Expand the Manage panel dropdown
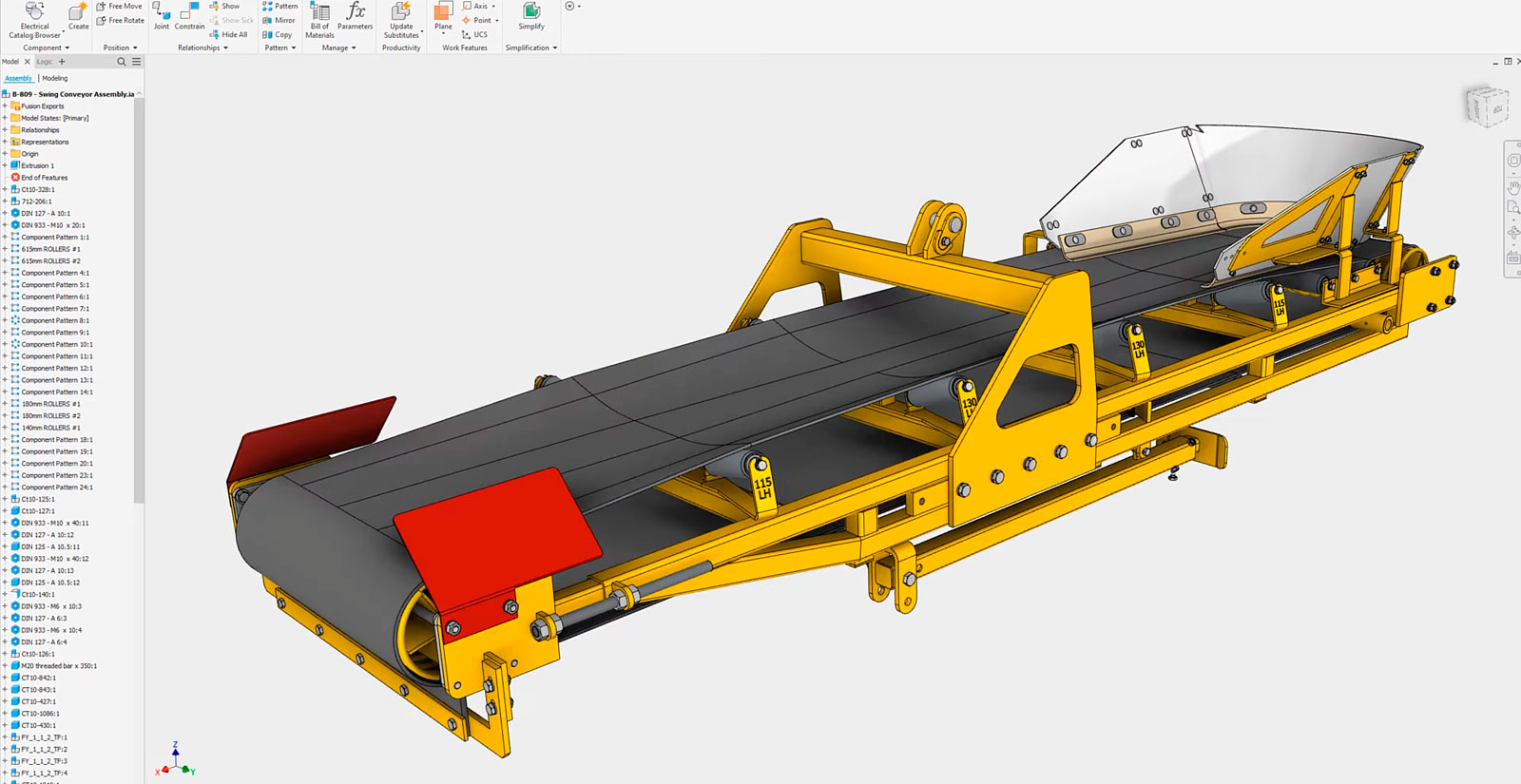This screenshot has height=784, width=1521. point(338,48)
